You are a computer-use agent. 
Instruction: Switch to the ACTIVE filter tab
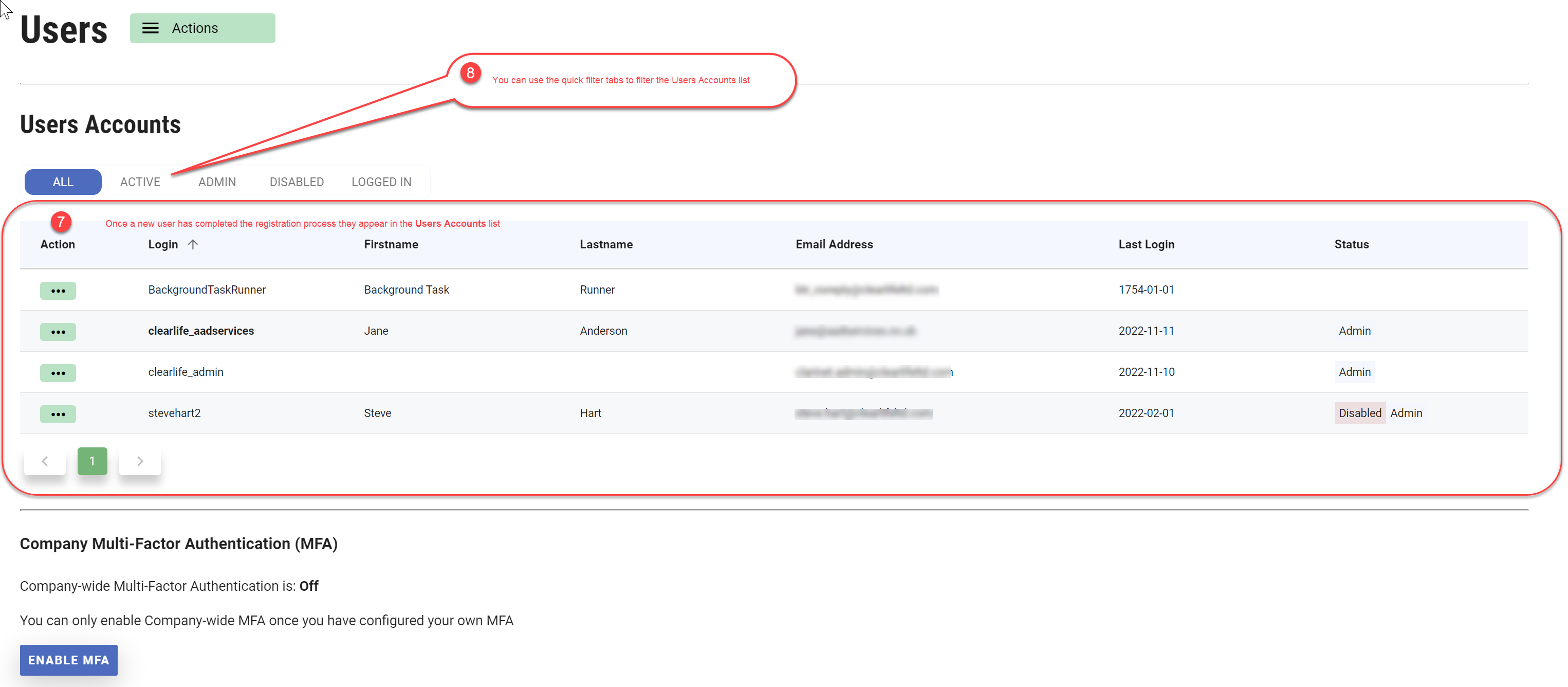tap(140, 182)
